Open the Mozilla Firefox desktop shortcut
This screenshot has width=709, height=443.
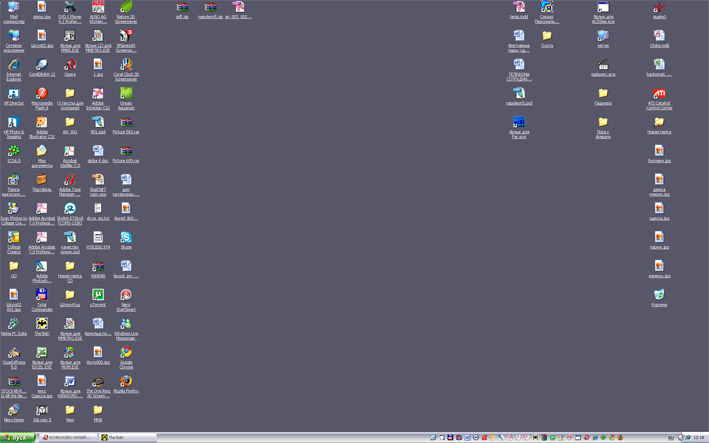click(x=126, y=381)
